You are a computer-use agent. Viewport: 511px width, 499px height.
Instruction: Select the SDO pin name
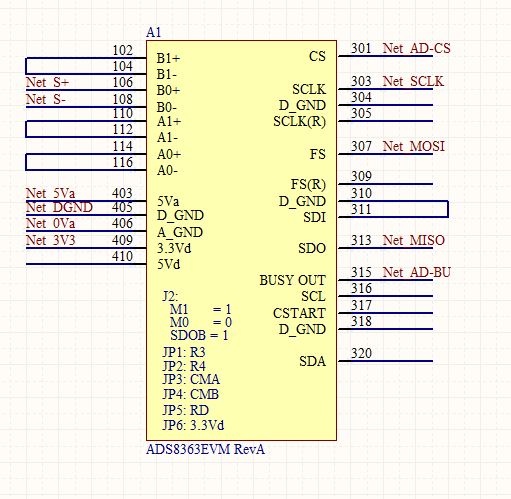(312, 248)
